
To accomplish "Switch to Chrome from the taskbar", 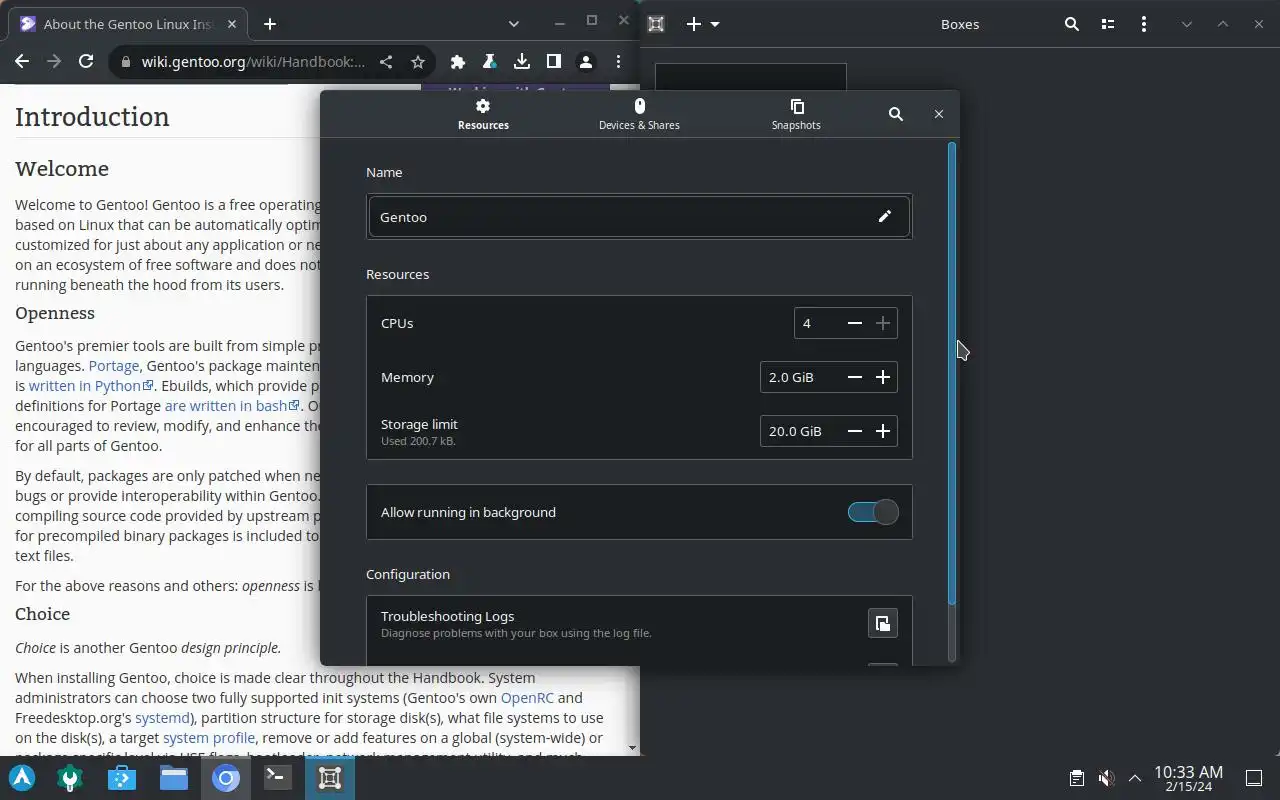I will (226, 778).
